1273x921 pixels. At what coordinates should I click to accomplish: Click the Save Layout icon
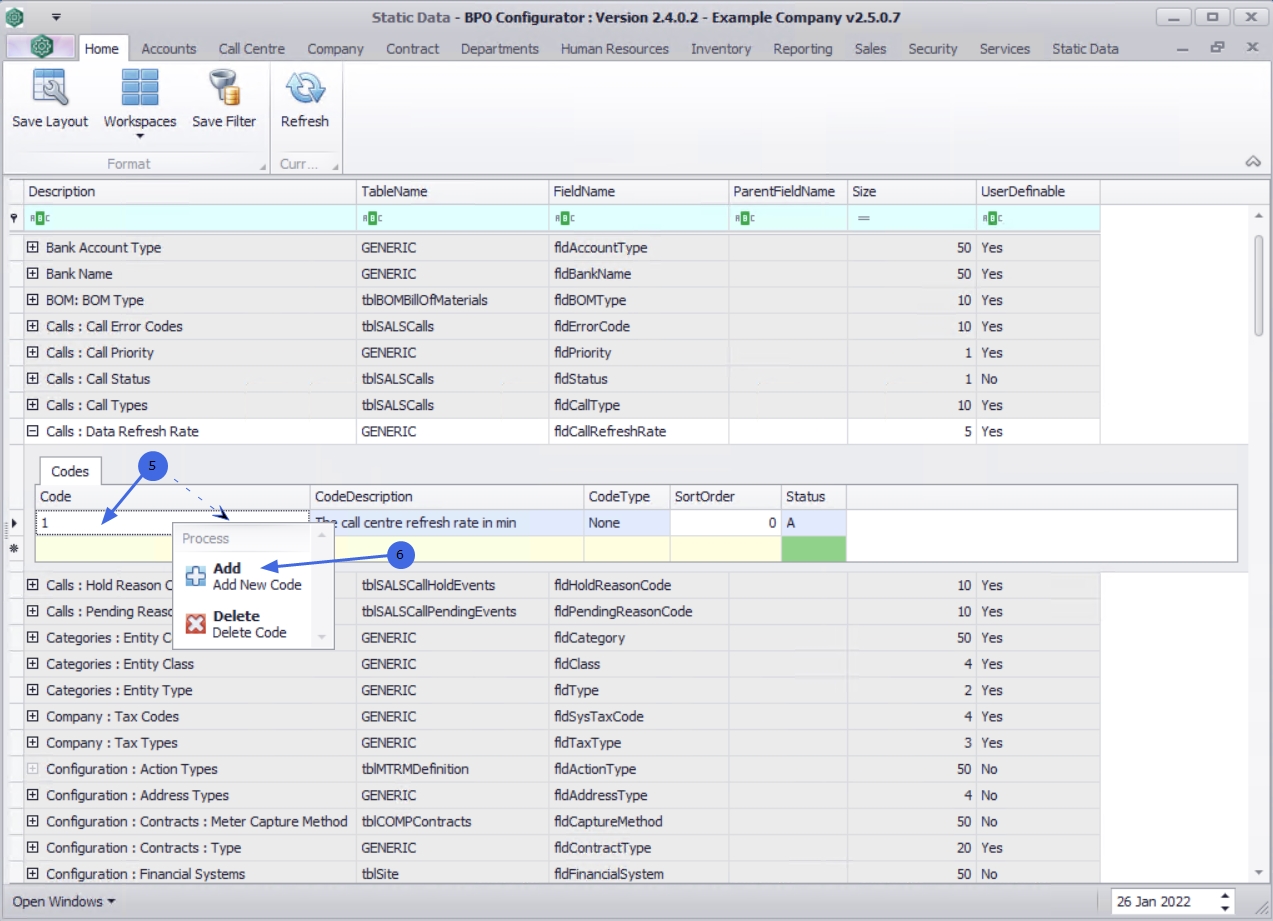(x=50, y=88)
